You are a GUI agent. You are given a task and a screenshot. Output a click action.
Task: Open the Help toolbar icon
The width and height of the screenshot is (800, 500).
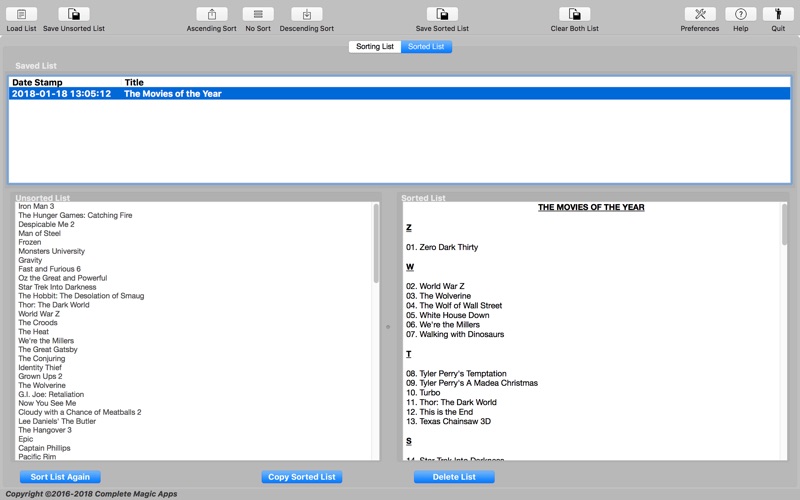pyautogui.click(x=741, y=14)
